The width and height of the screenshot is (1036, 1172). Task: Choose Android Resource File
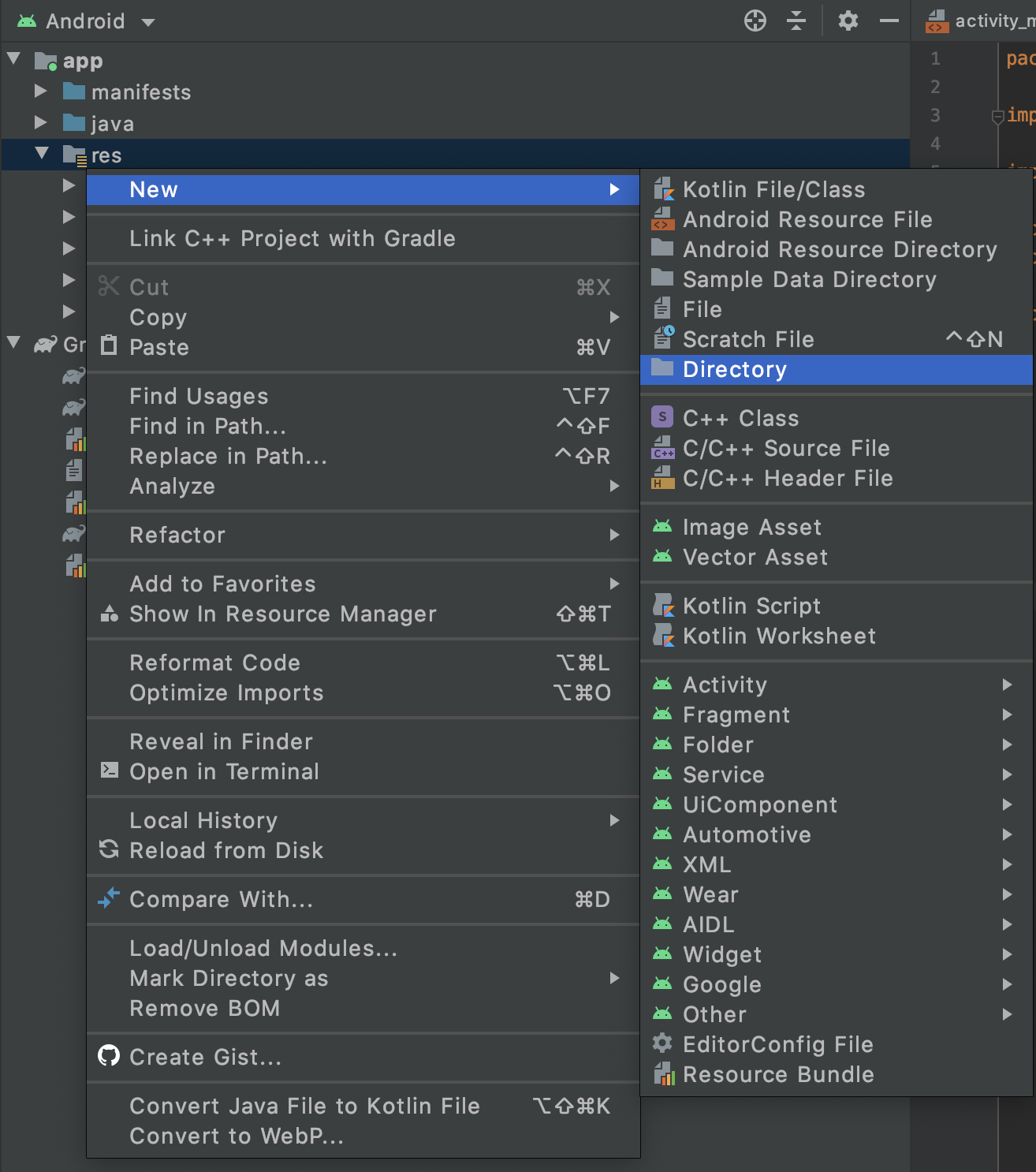[837, 220]
